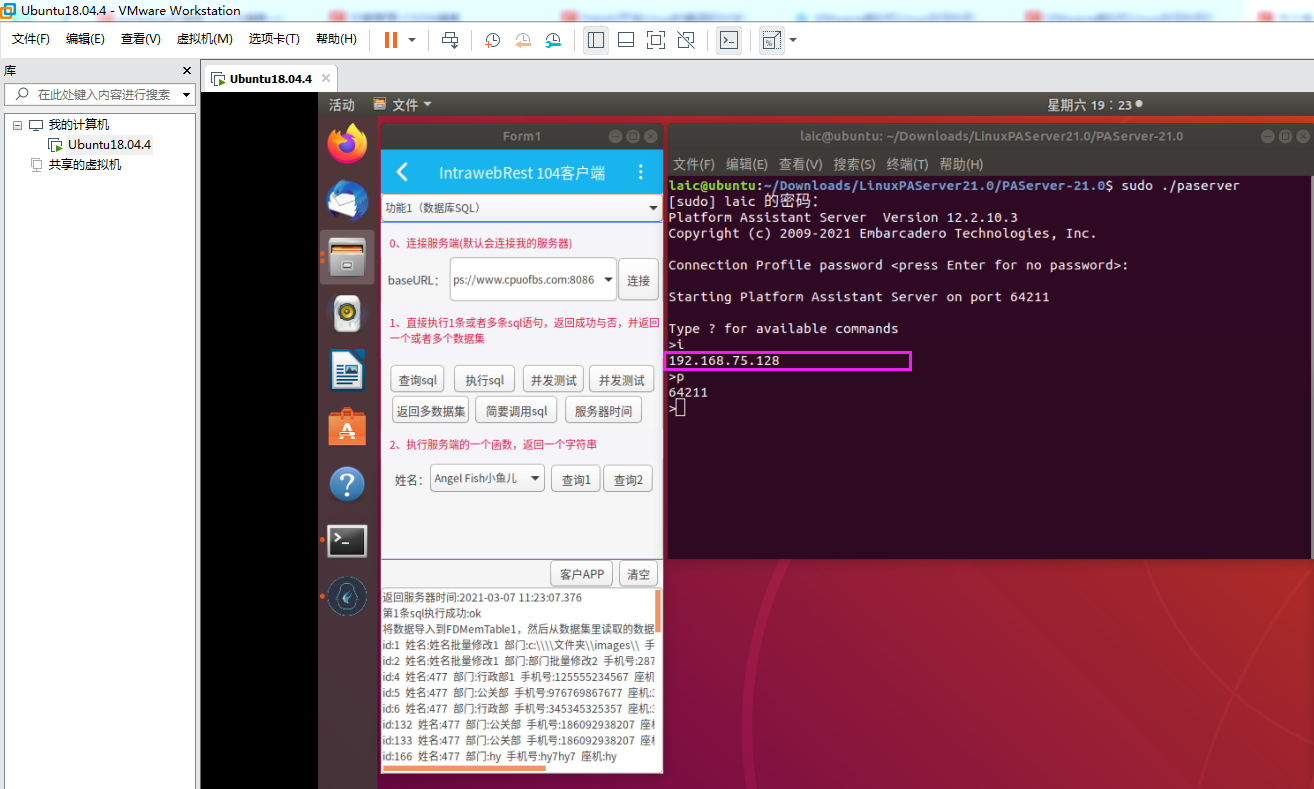
Task: Click the 连接 button
Action: coord(638,280)
